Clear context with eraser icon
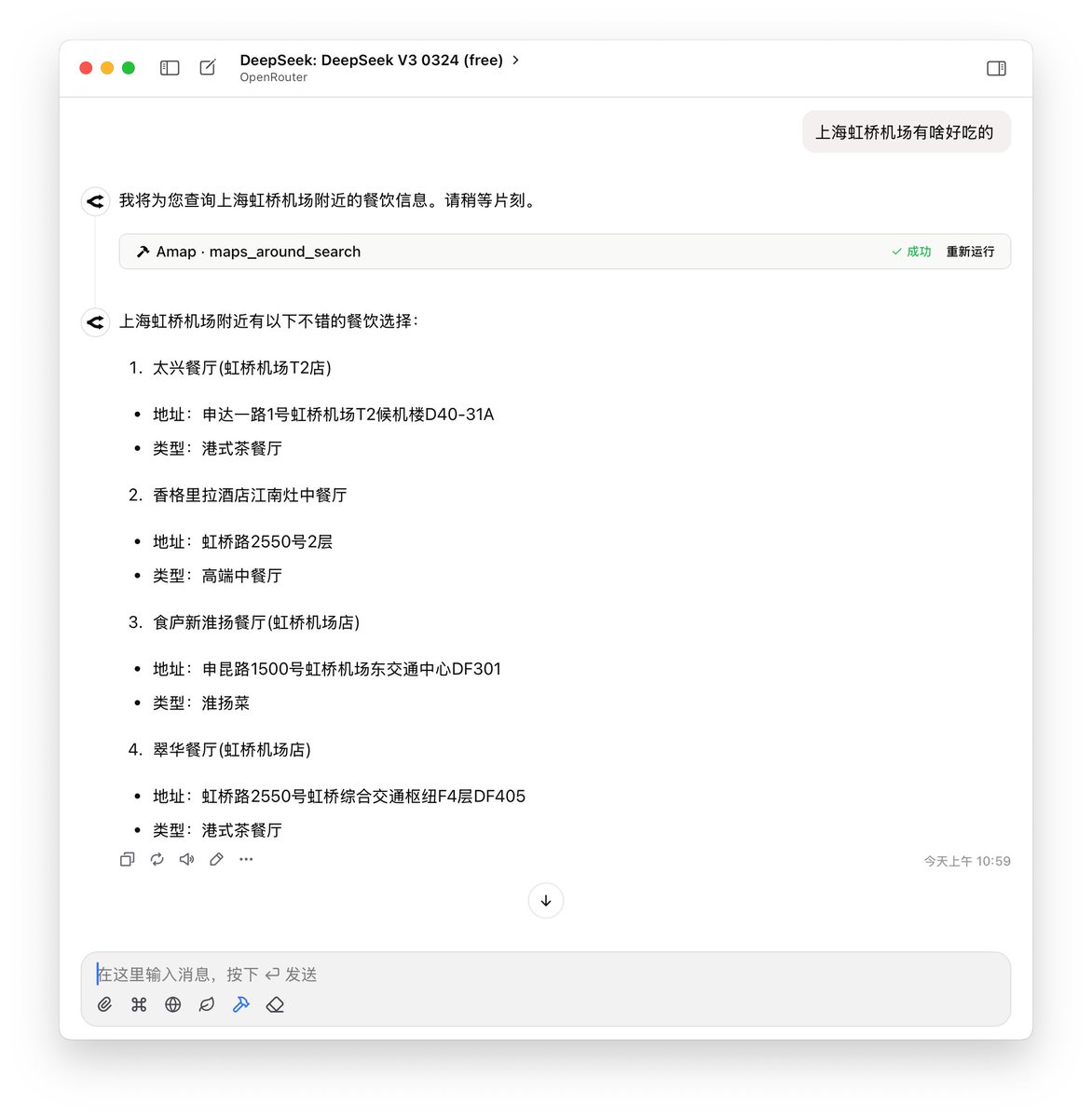The image size is (1092, 1118). (275, 1004)
